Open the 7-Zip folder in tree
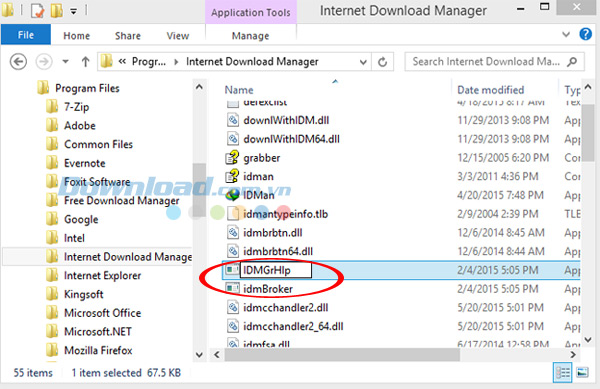The image size is (600, 389). 77,107
